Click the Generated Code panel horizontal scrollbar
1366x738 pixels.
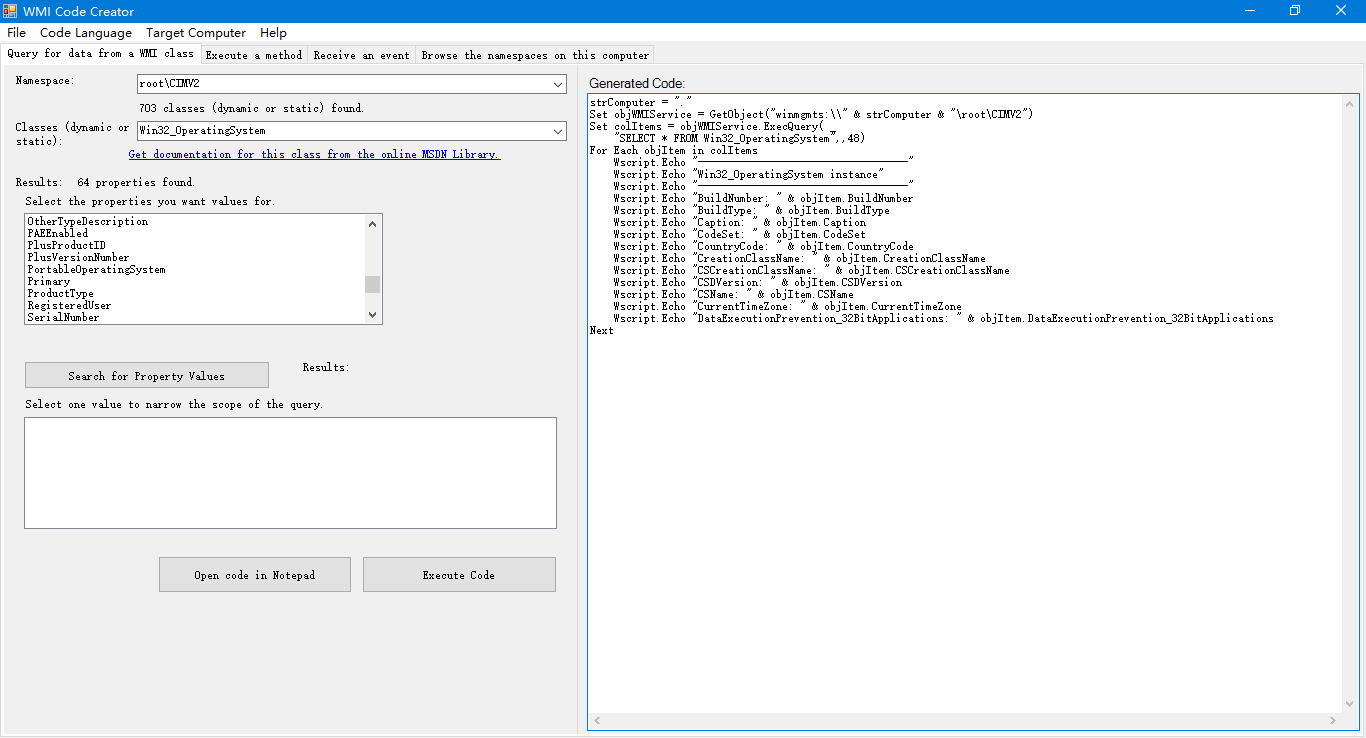965,720
